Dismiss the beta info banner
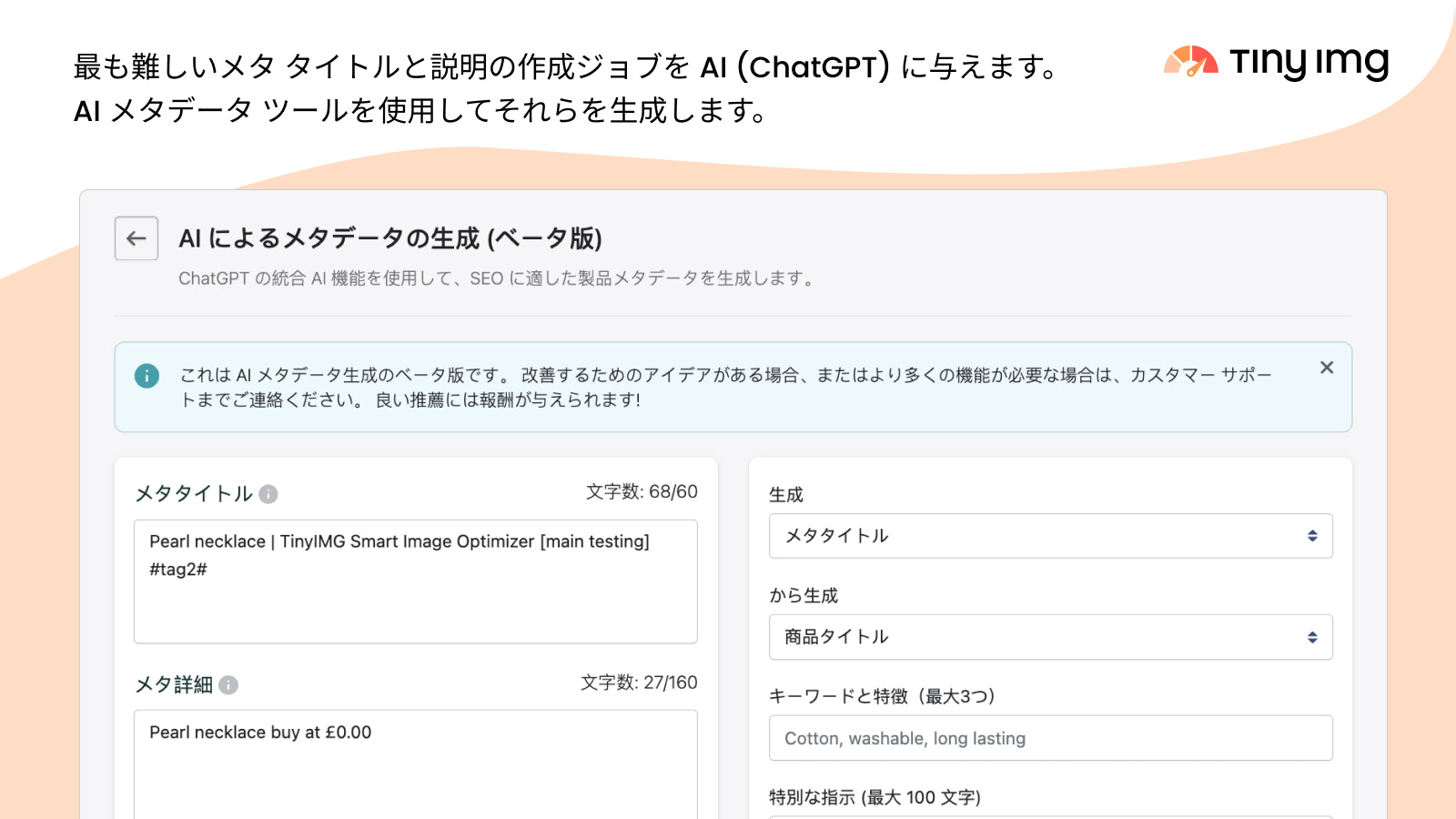The image size is (1456, 819). 1327,368
